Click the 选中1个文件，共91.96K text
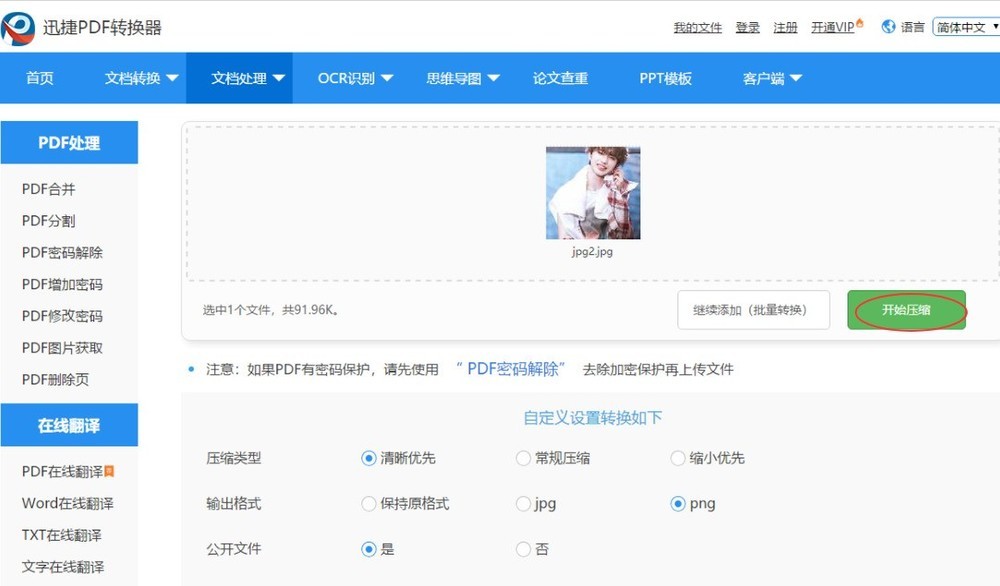The height and width of the screenshot is (586, 1000). click(x=270, y=310)
